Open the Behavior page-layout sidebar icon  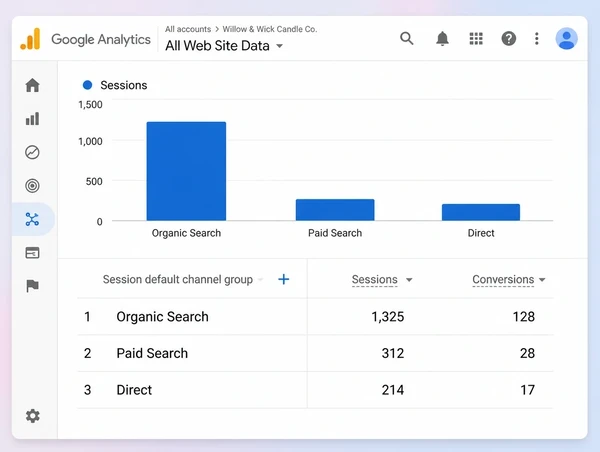click(x=33, y=253)
